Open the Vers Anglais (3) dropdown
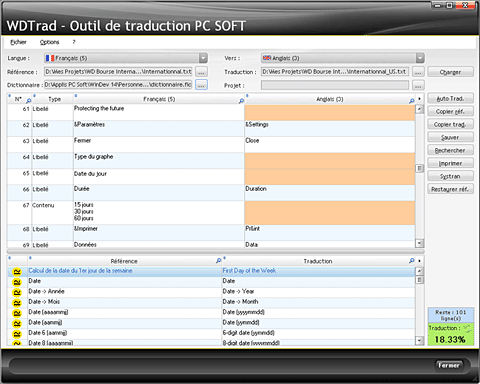This screenshot has height=384, width=480. pos(343,58)
